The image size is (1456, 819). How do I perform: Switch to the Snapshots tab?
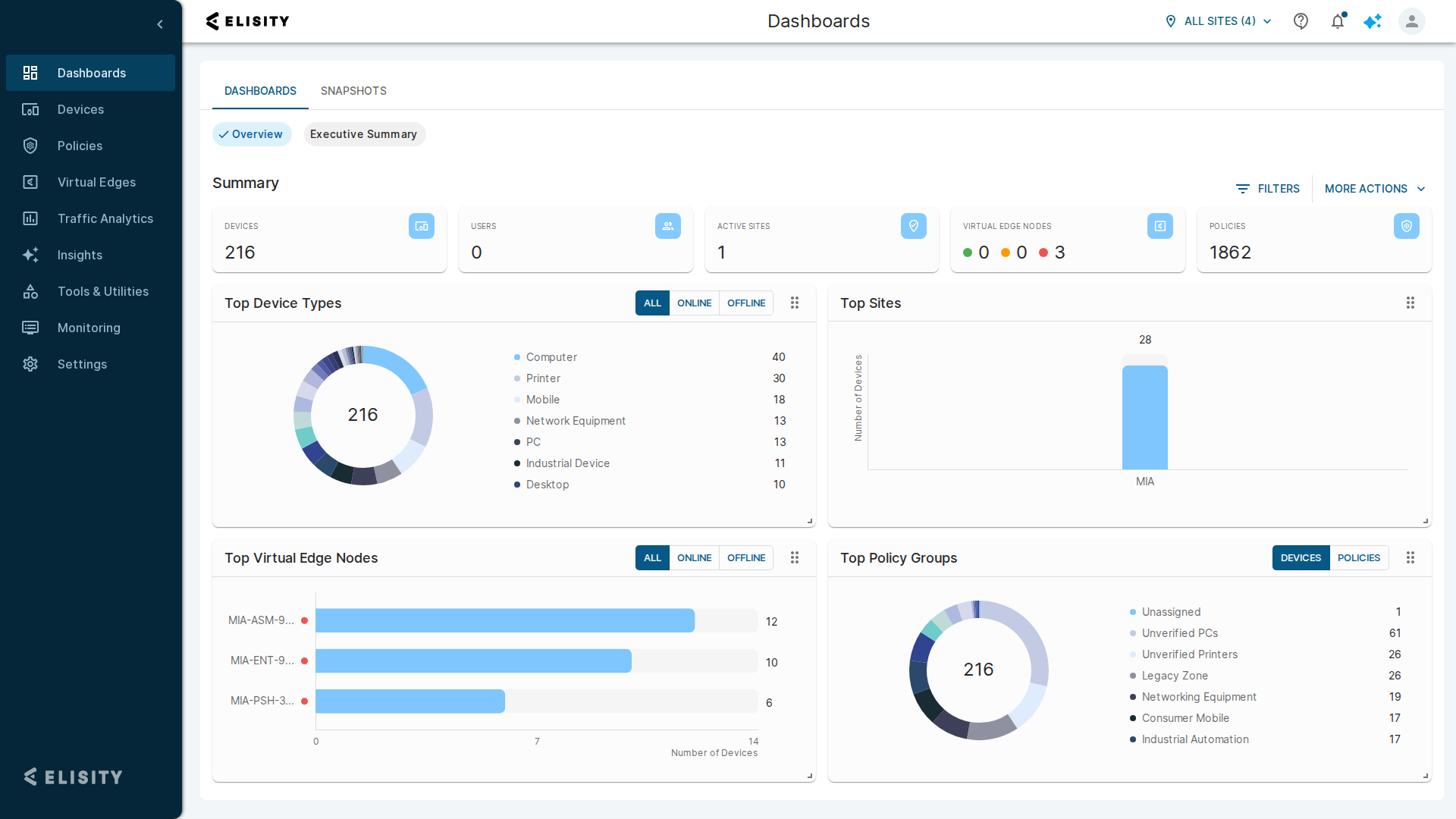pos(353,91)
